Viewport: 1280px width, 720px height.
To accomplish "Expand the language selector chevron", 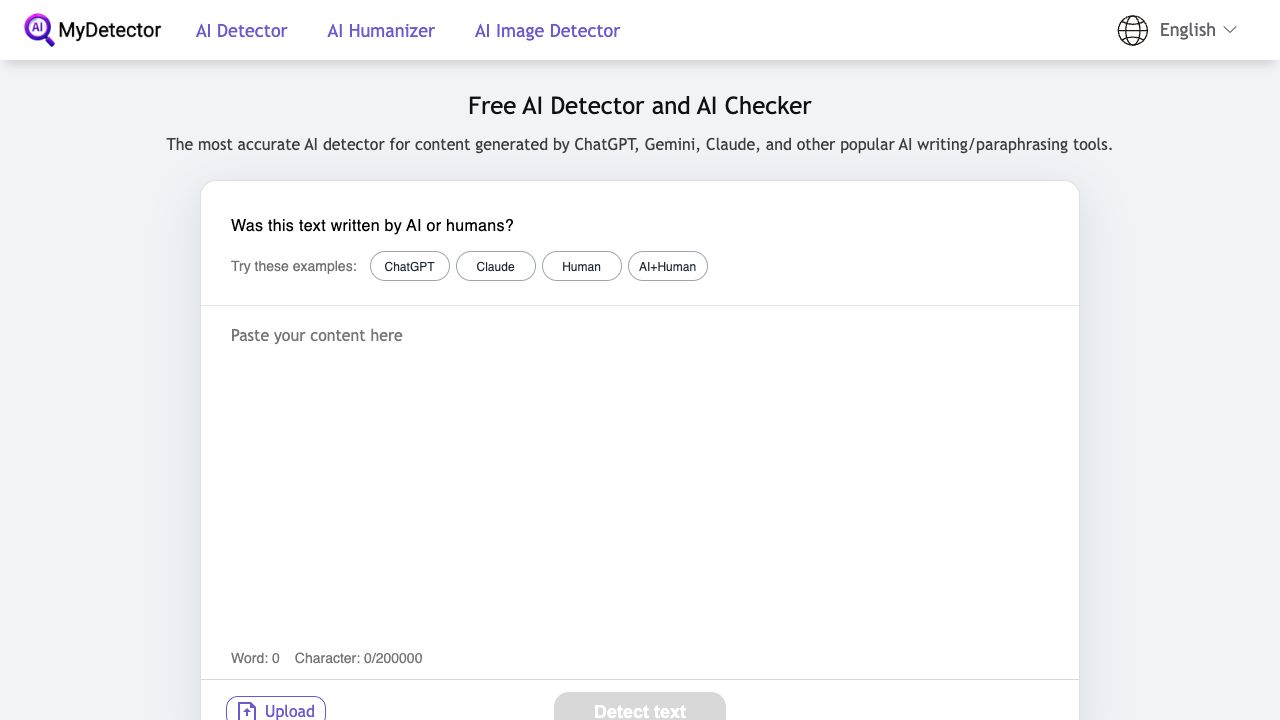I will tap(1232, 31).
